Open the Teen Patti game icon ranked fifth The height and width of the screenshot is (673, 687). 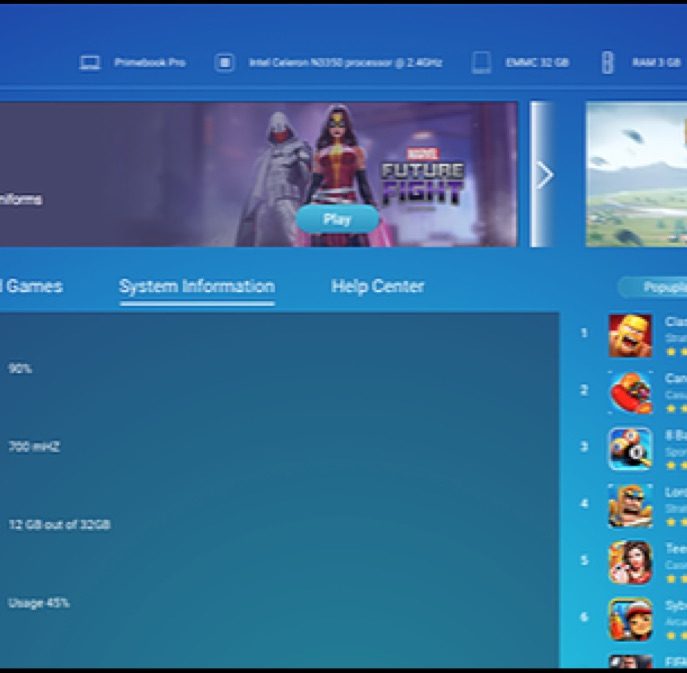630,562
